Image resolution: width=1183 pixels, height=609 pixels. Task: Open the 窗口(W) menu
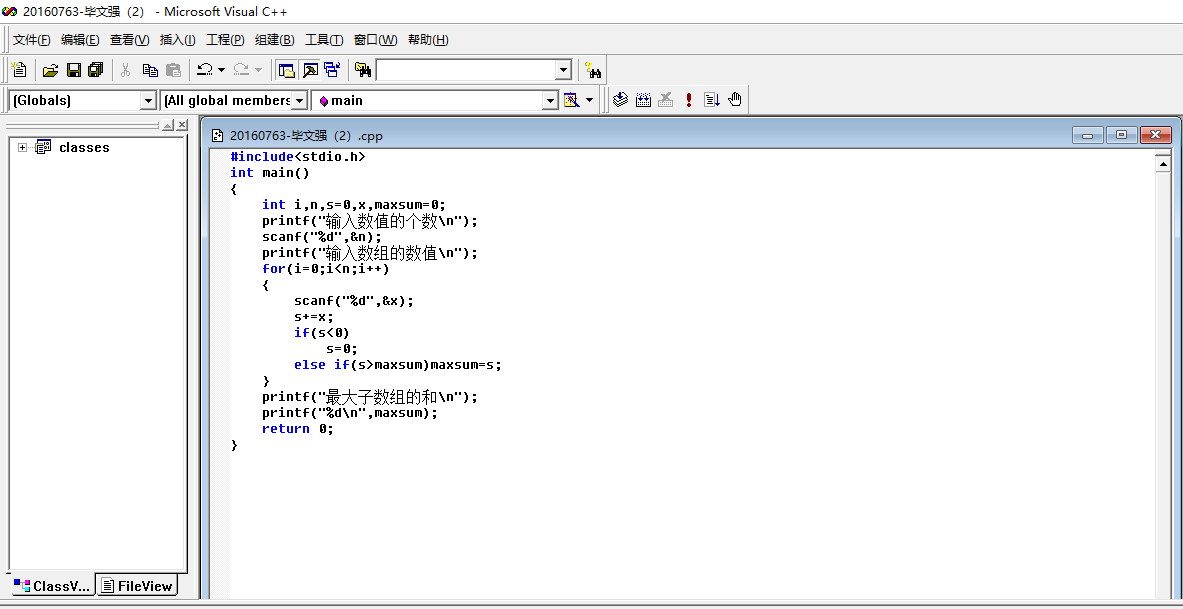(x=376, y=40)
